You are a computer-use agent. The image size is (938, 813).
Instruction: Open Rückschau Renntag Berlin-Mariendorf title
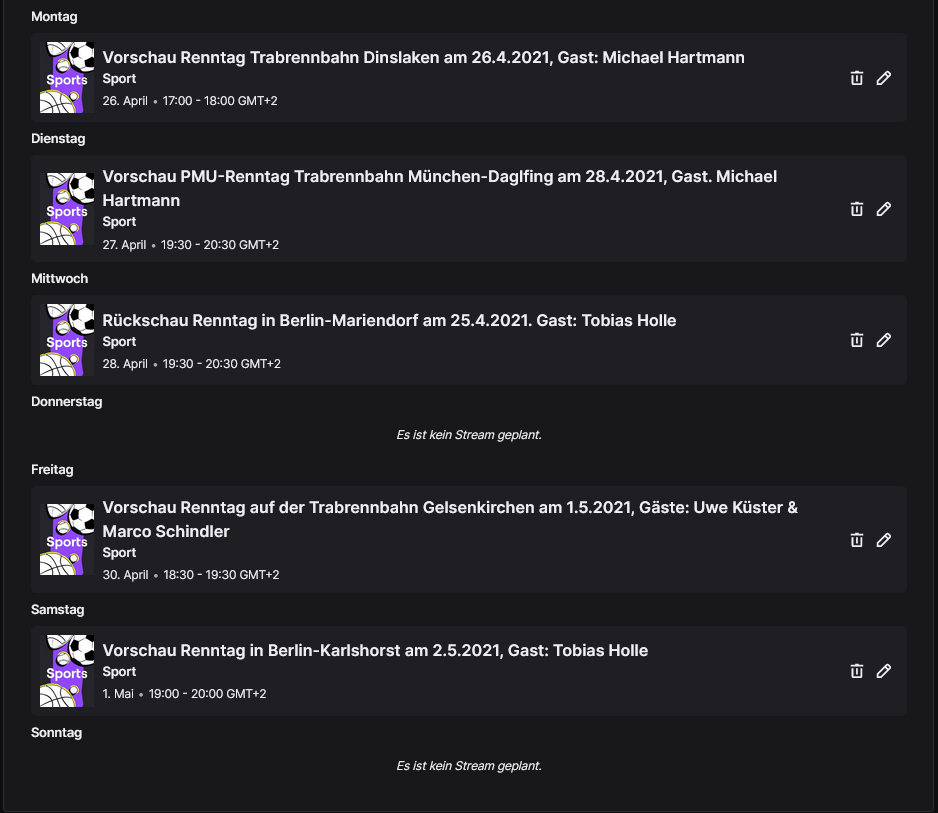[389, 320]
